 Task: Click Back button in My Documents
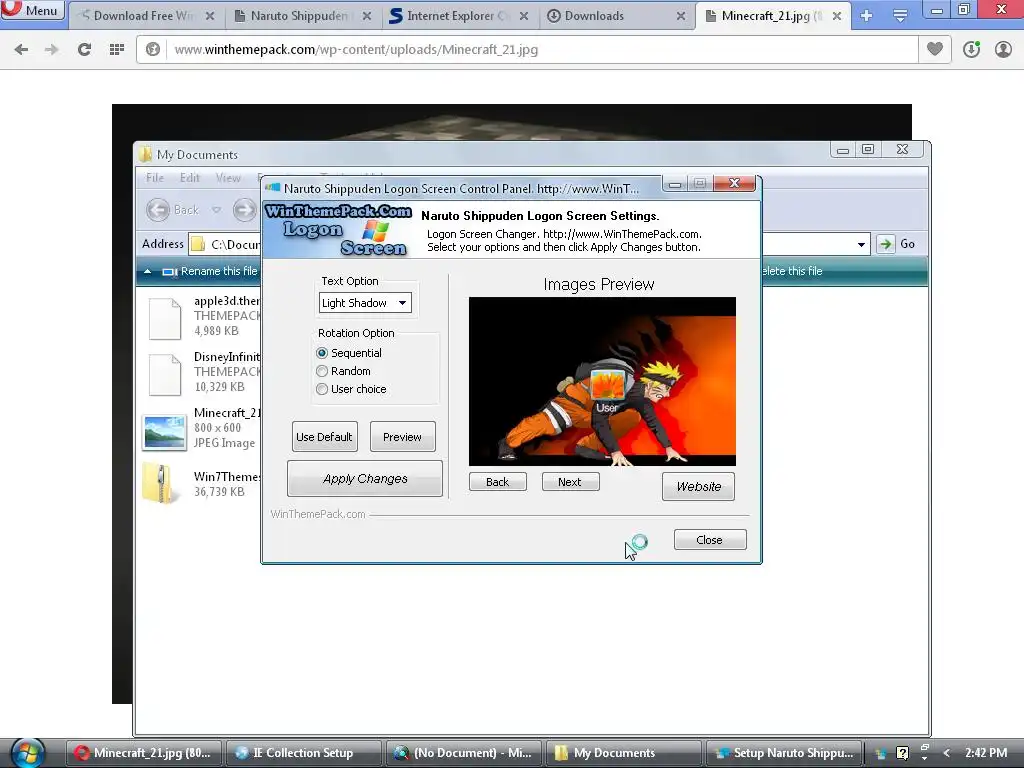tap(172, 210)
